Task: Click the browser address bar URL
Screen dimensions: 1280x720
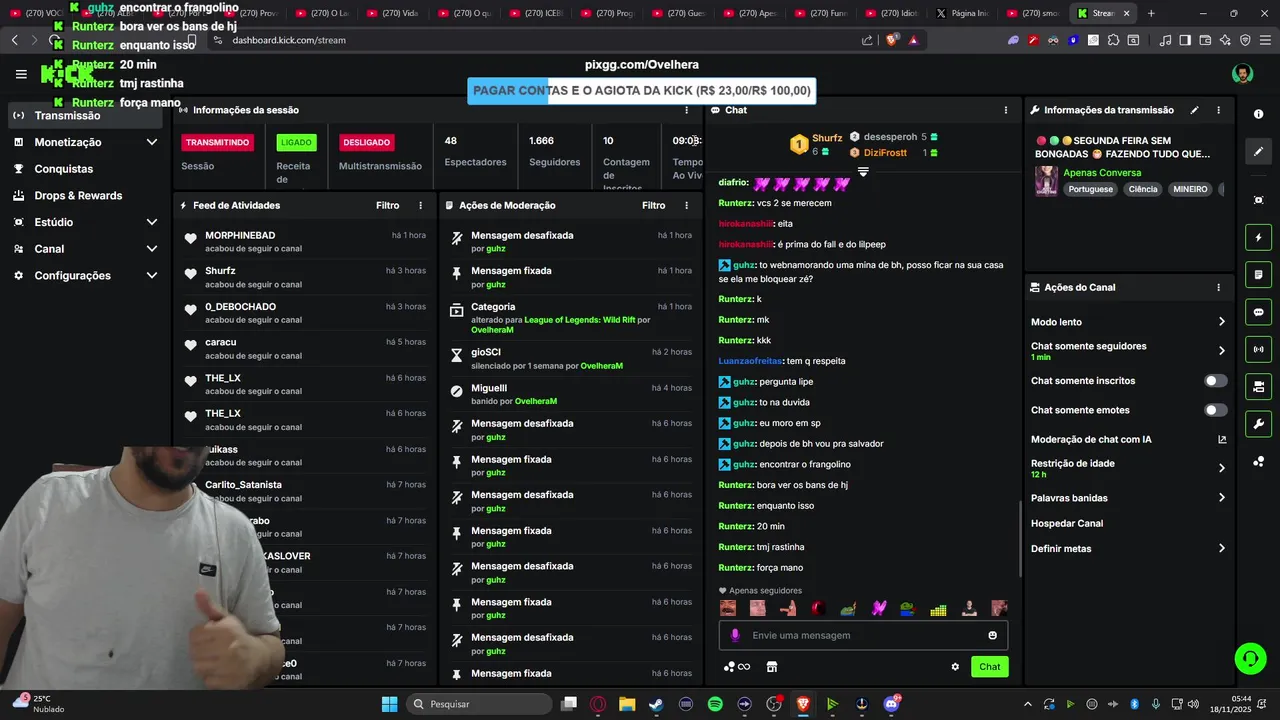Action: click(289, 40)
